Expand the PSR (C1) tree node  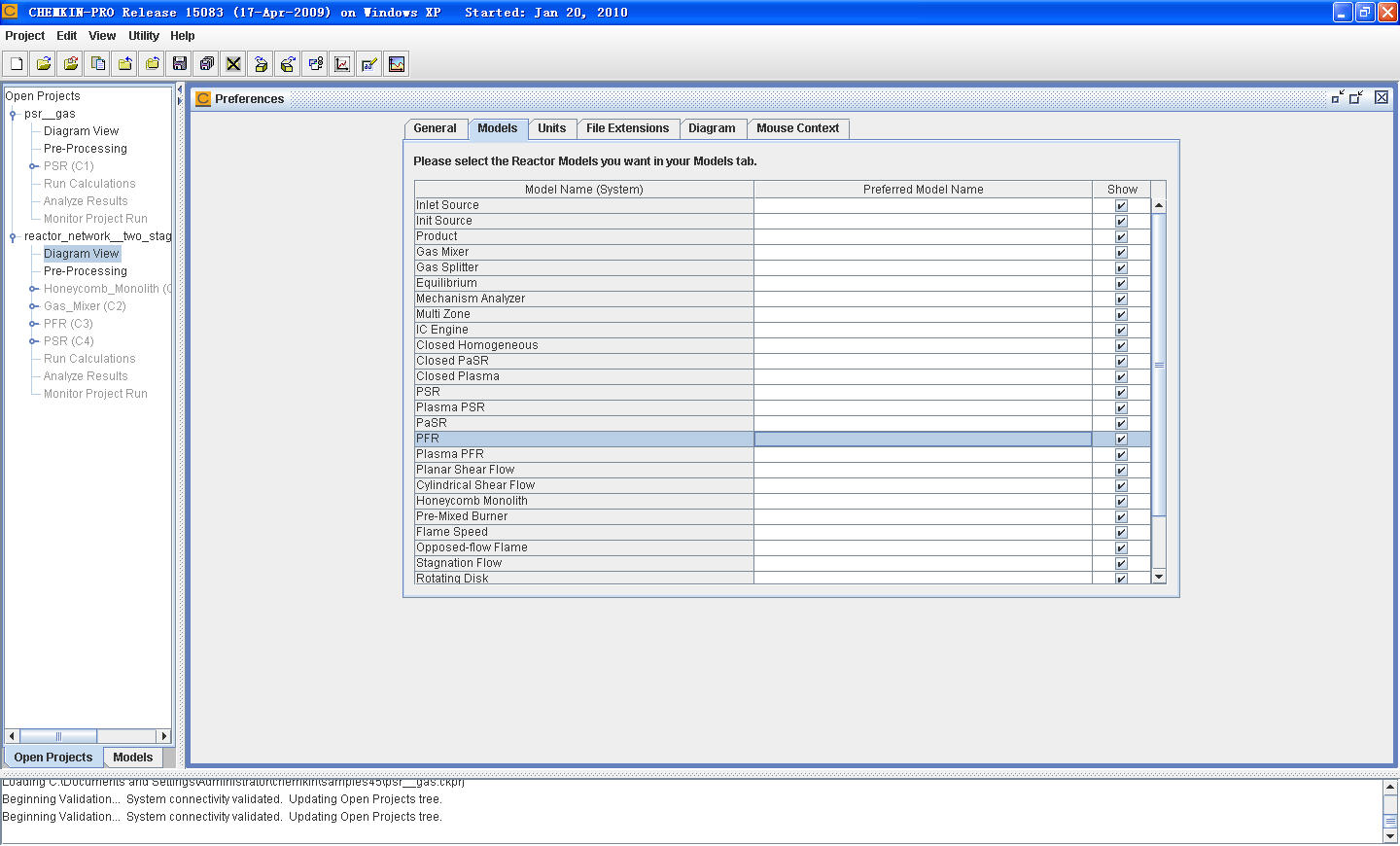33,166
